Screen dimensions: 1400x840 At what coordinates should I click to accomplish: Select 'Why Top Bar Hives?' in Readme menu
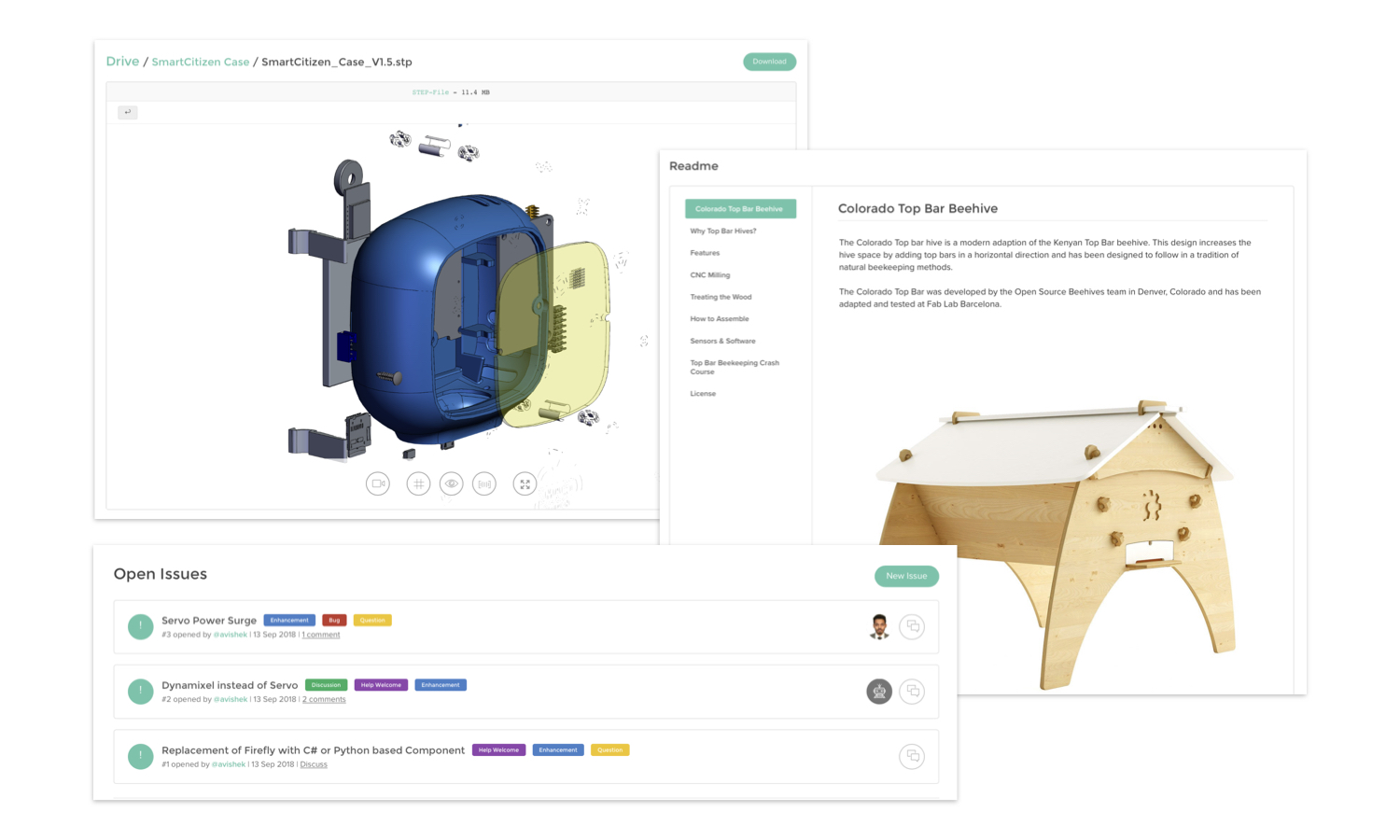[723, 231]
